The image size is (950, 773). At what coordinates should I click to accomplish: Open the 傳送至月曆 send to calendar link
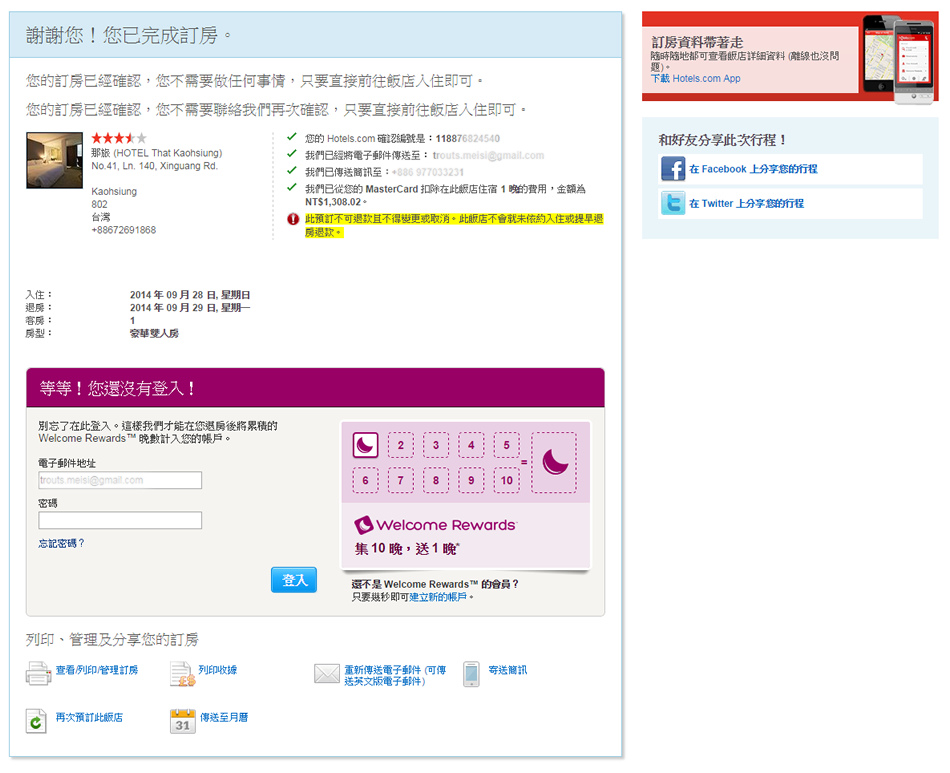pos(224,717)
